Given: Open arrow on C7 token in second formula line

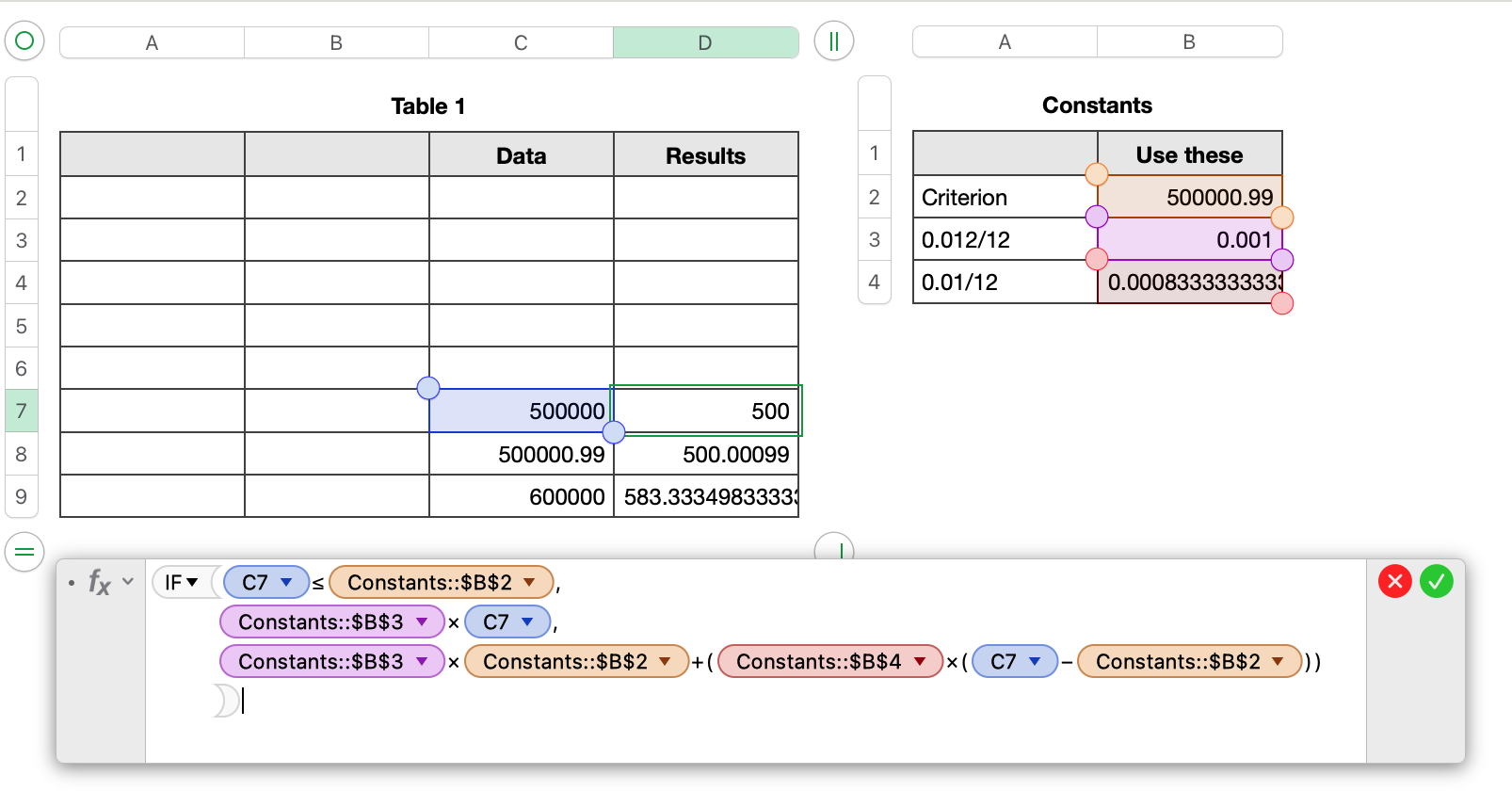Looking at the screenshot, I should point(527,621).
